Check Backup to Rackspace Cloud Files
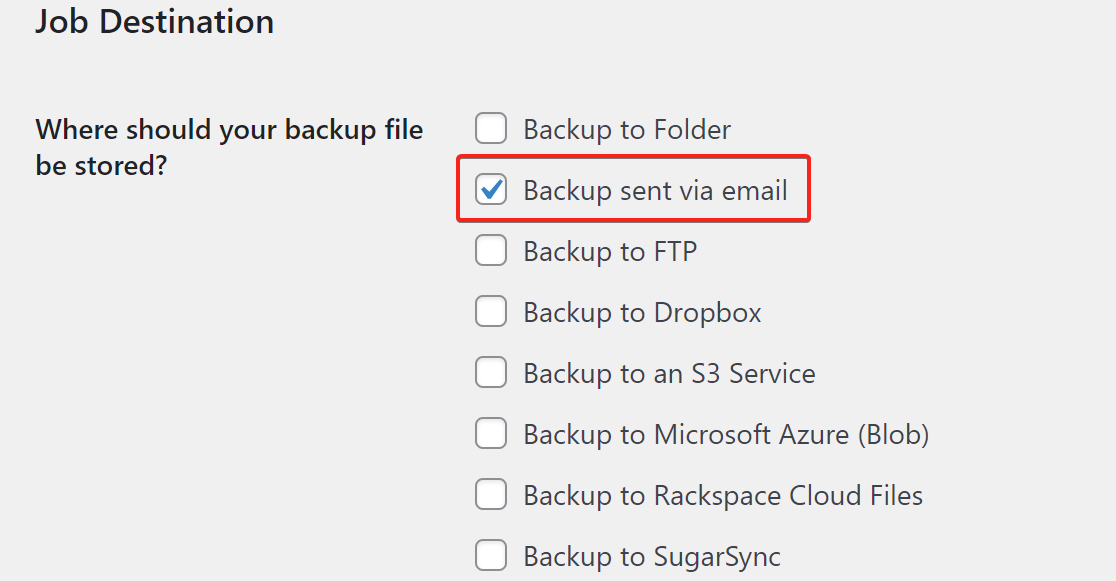Screen dimensions: 1116x581 (491, 494)
